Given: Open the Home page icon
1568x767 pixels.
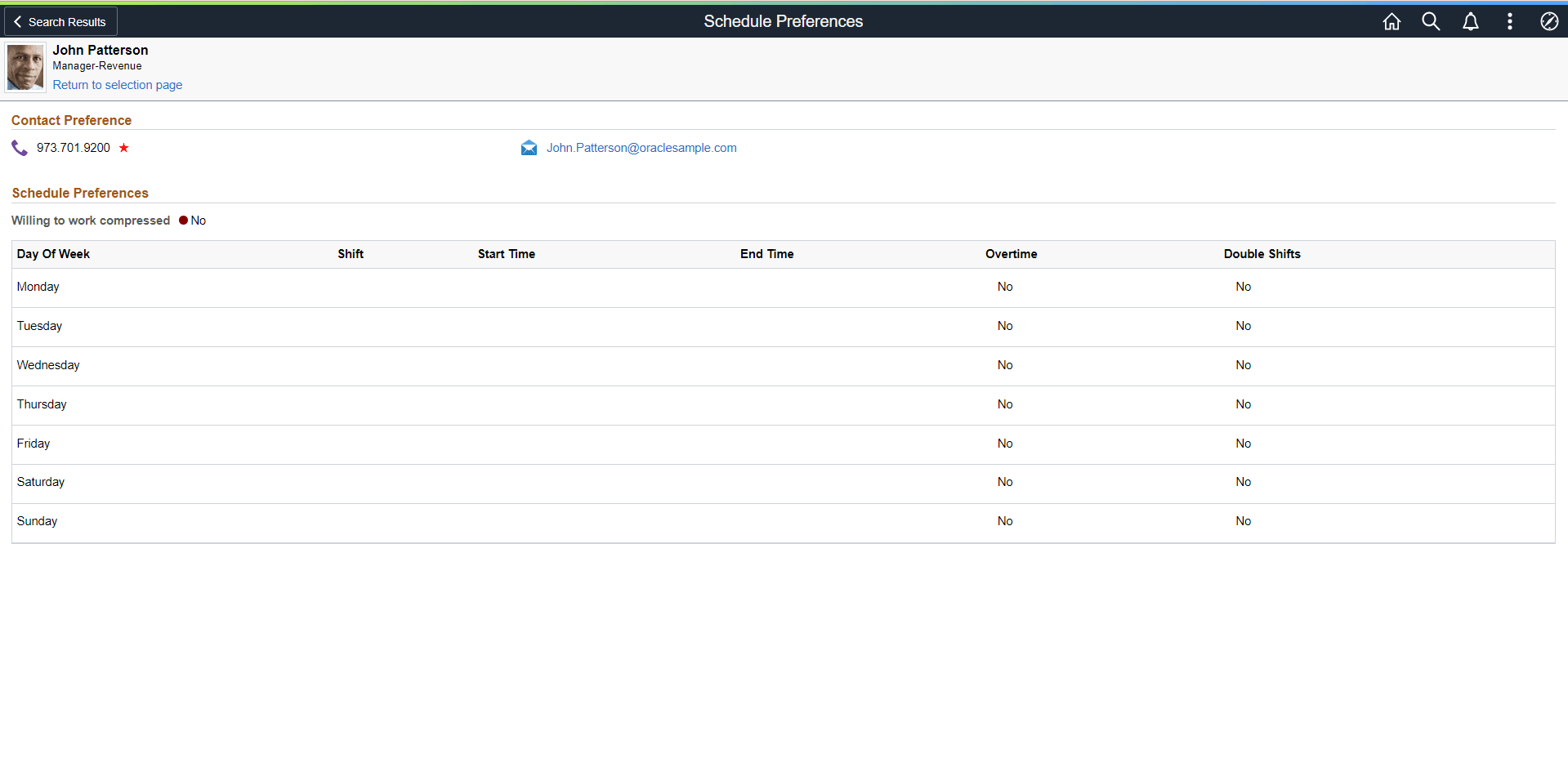Looking at the screenshot, I should 1392,21.
